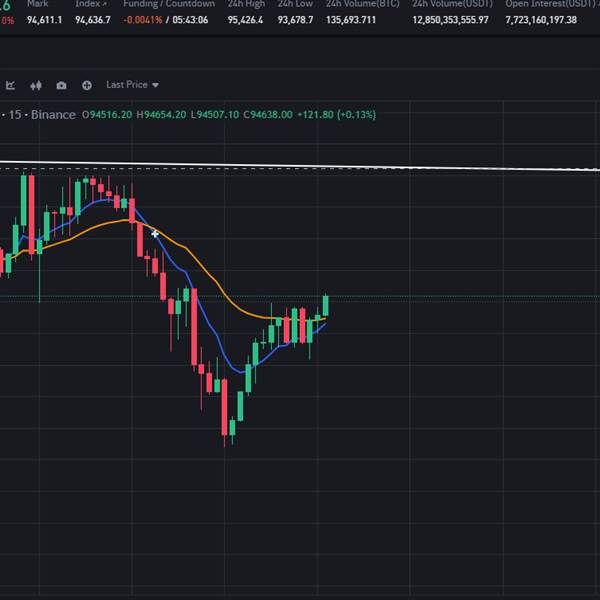600x600 pixels.
Task: Click the countdown timer 05:43:06
Action: [190, 20]
